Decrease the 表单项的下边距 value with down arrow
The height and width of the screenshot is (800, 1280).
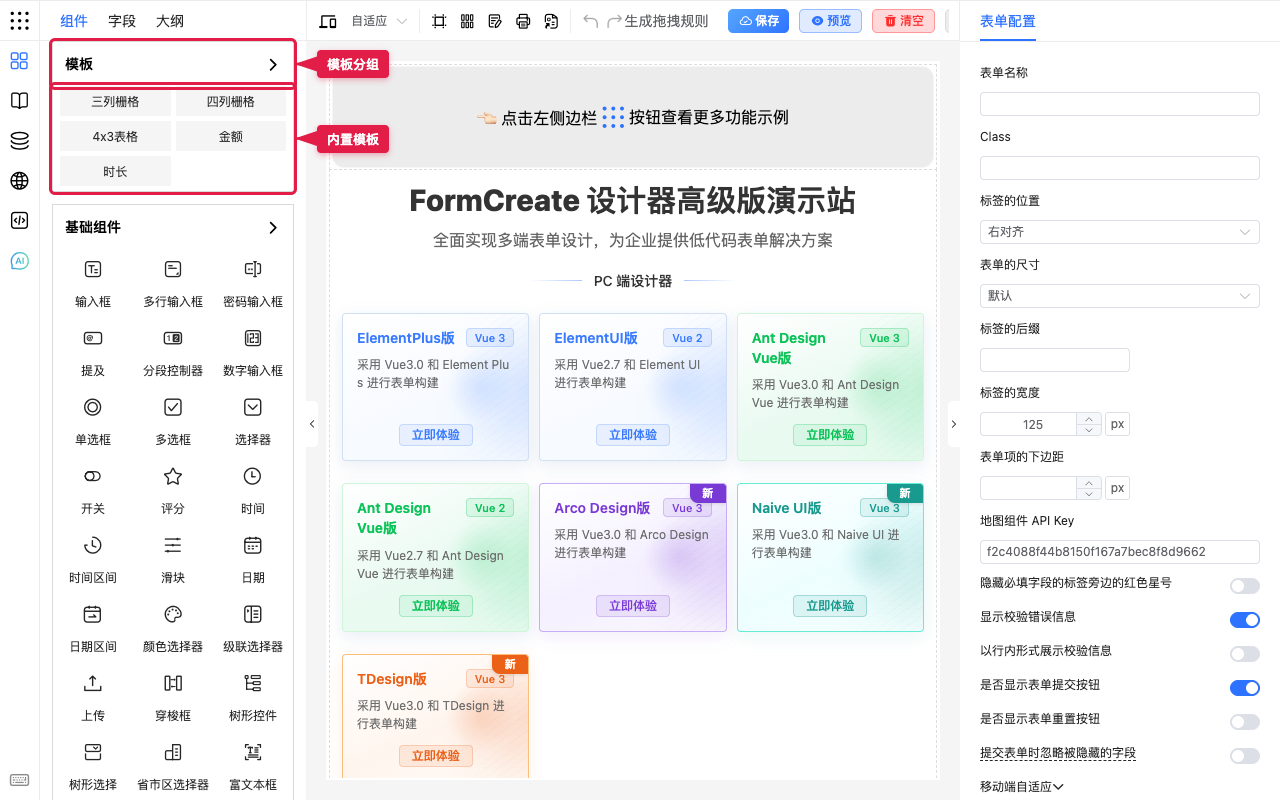pyautogui.click(x=1088, y=494)
